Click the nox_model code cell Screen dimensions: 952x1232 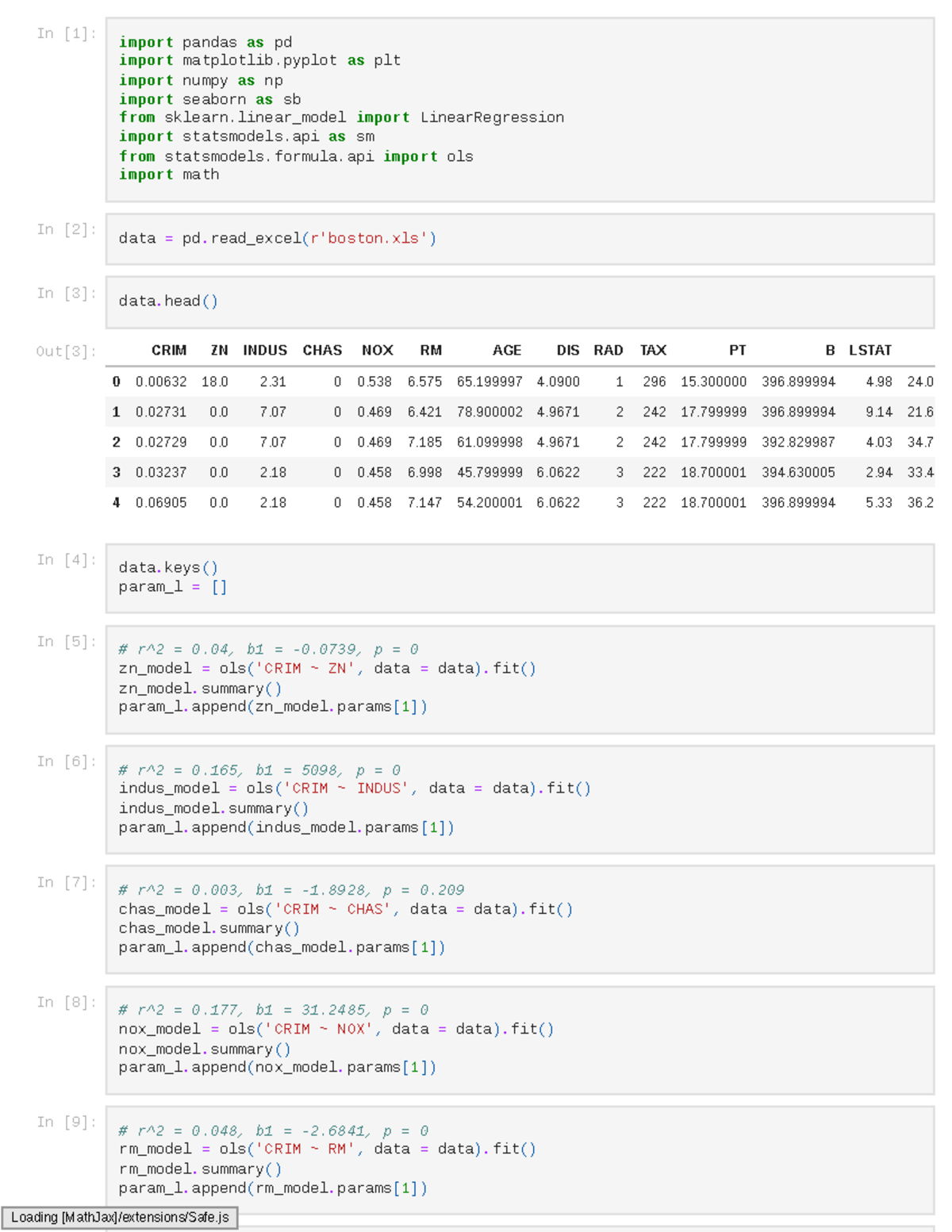[x=519, y=1039]
